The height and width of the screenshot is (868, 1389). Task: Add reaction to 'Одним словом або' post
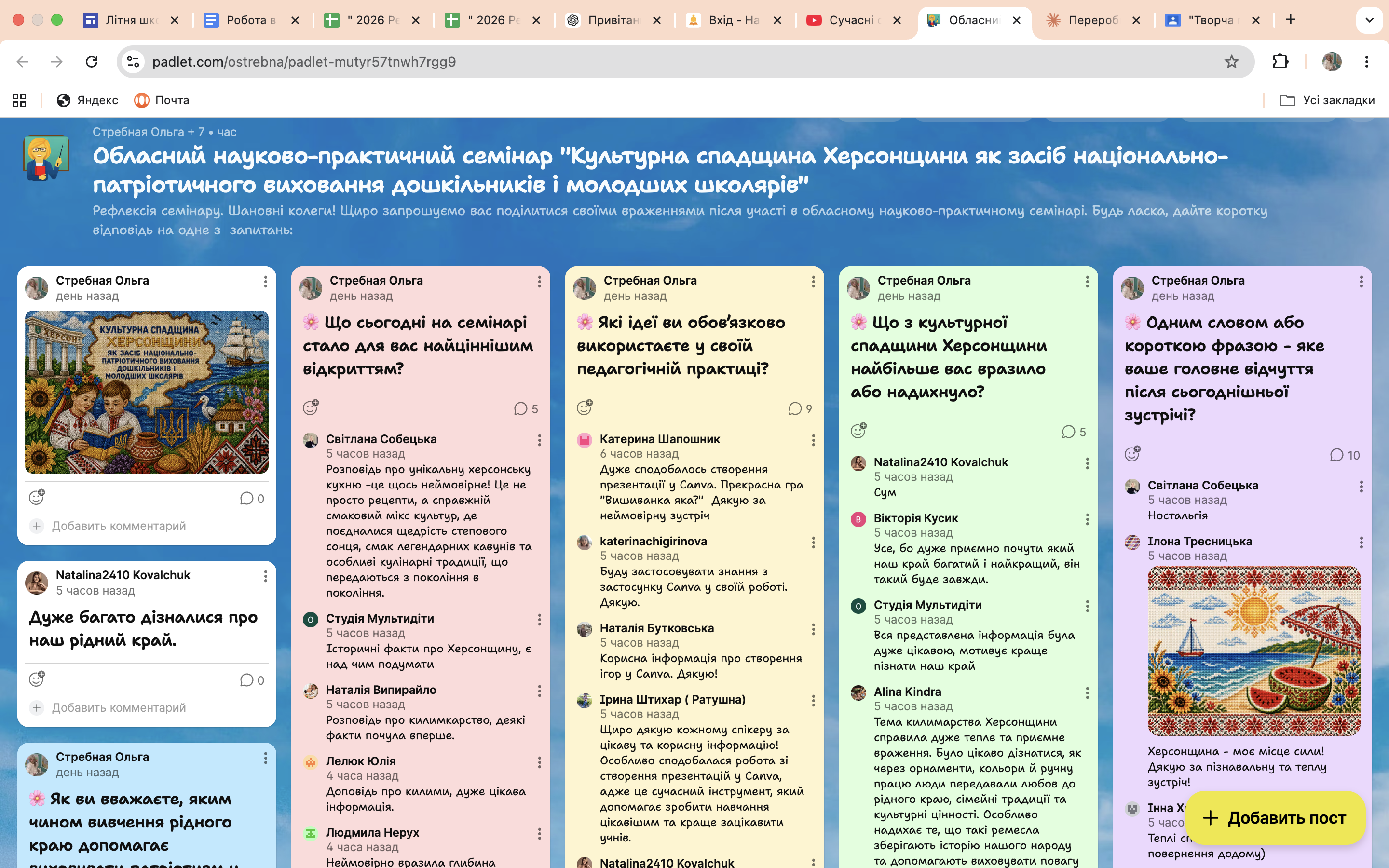click(x=1132, y=454)
